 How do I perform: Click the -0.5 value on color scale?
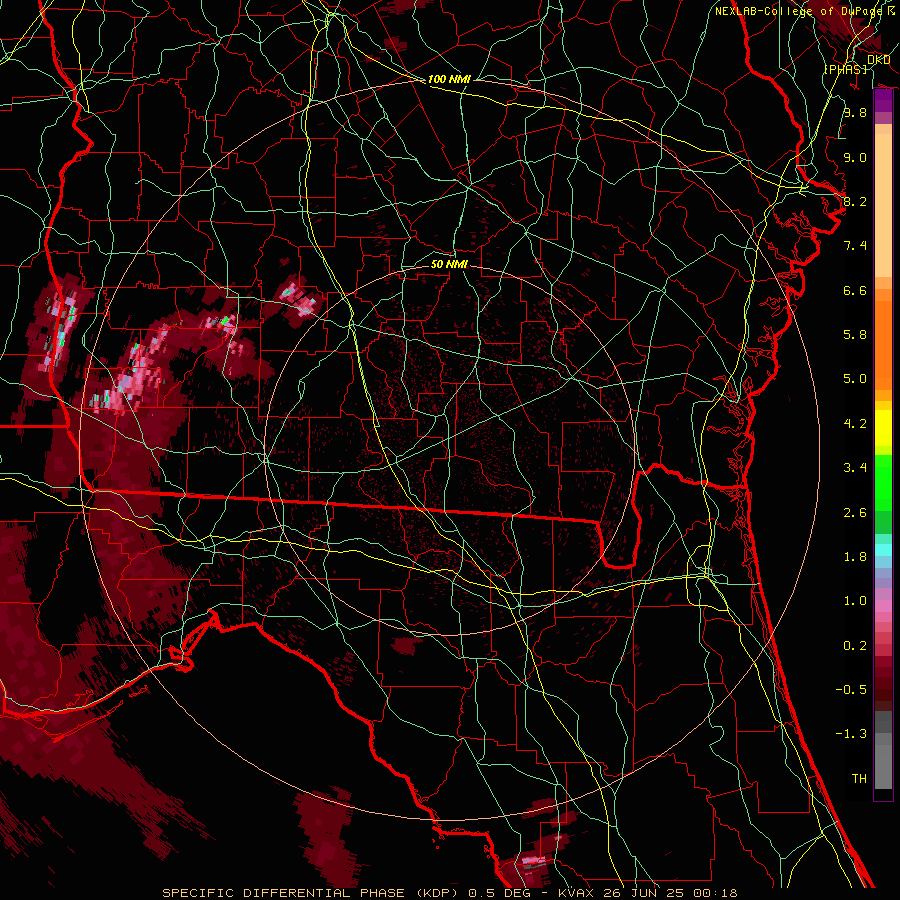[851, 690]
